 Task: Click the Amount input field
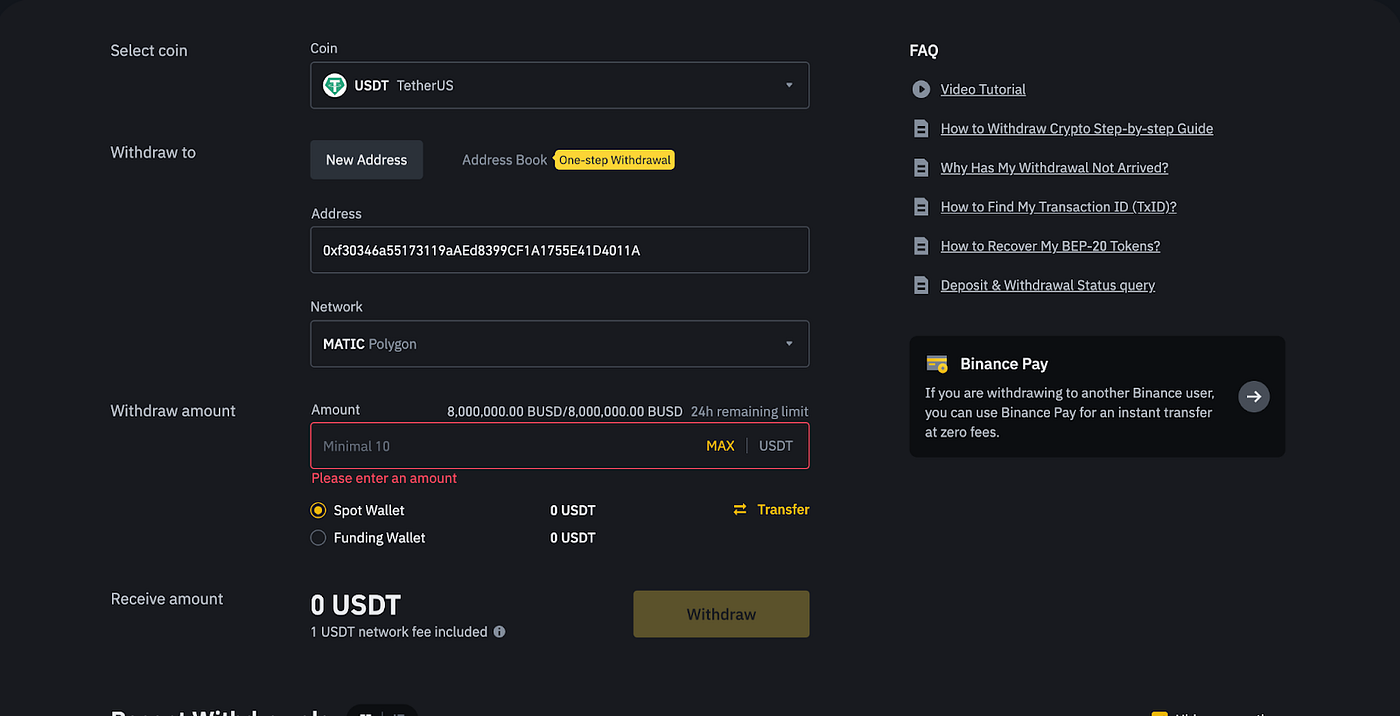point(560,446)
